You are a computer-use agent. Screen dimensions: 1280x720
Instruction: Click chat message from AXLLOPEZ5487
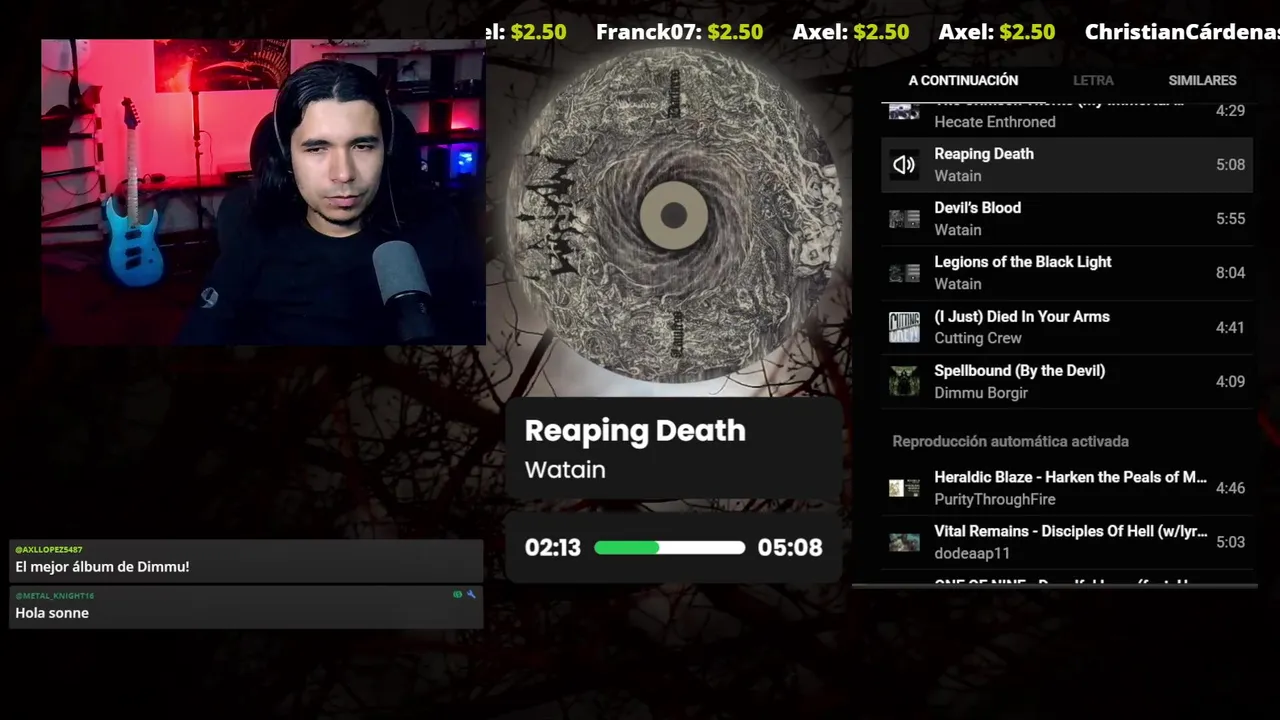[246, 560]
